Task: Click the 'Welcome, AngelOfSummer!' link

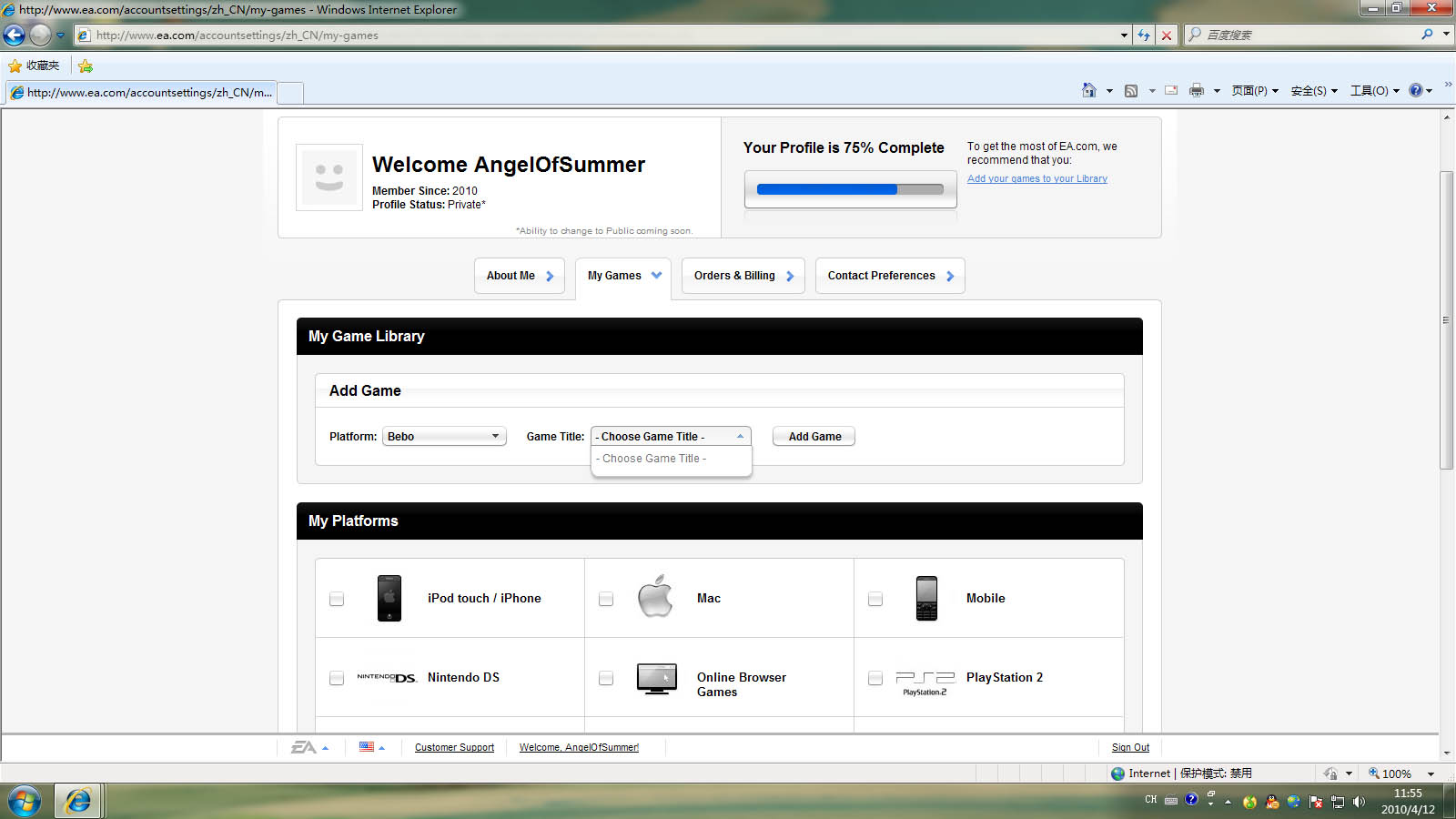Action: click(x=579, y=747)
